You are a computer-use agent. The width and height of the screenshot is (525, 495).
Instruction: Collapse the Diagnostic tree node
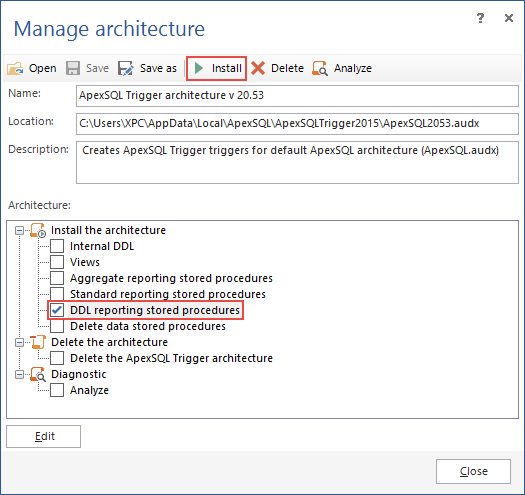(x=19, y=374)
